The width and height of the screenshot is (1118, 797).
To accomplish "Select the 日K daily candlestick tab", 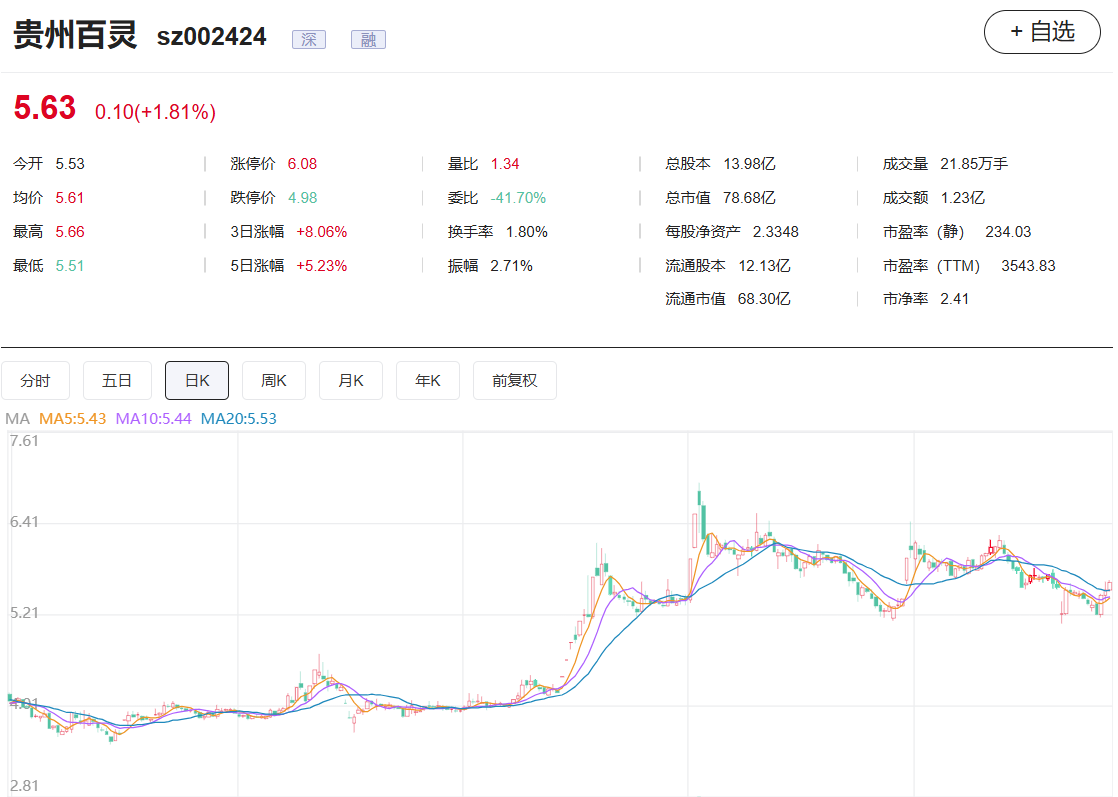I will 197,381.
